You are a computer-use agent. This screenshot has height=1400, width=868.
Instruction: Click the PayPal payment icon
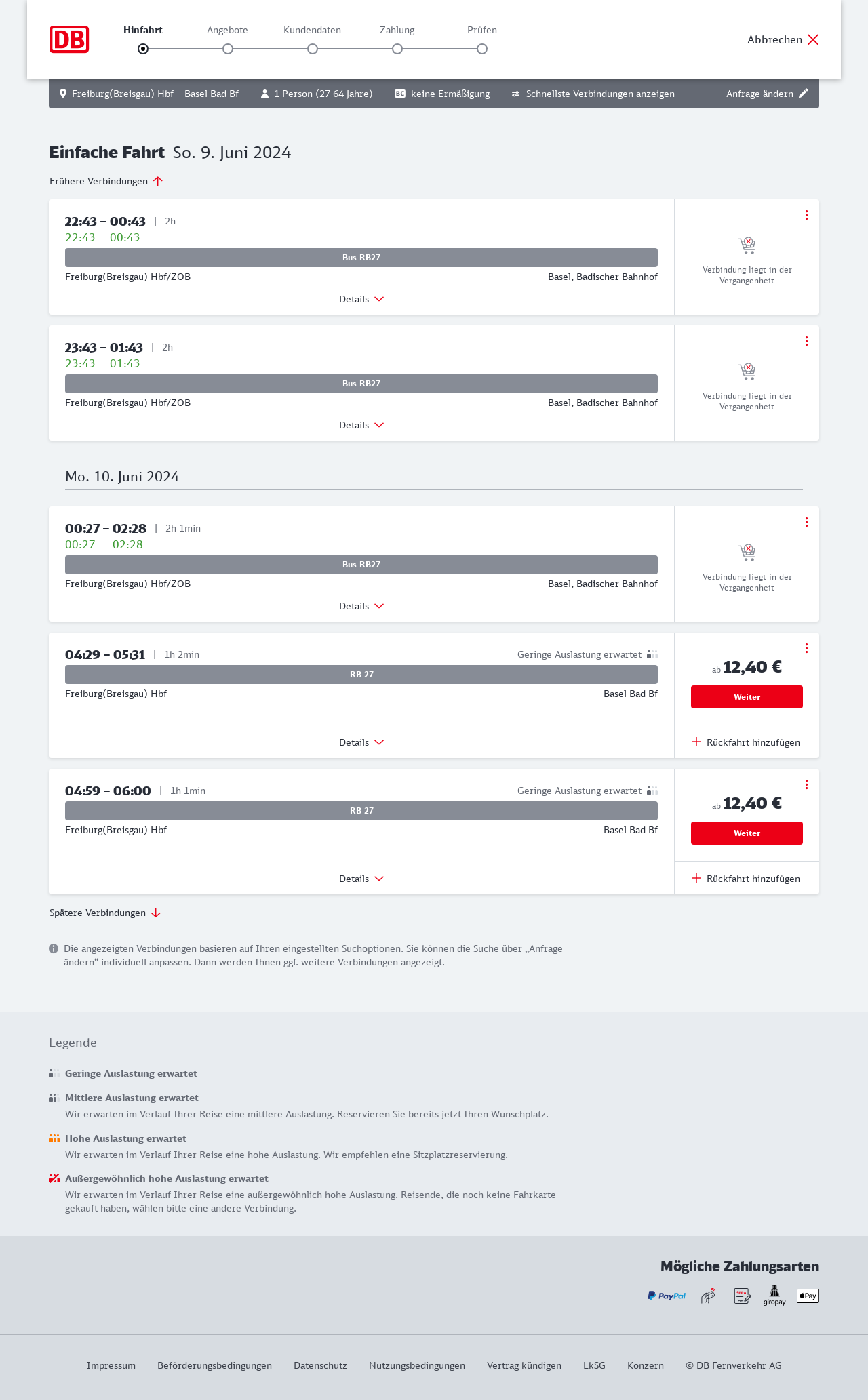667,1296
